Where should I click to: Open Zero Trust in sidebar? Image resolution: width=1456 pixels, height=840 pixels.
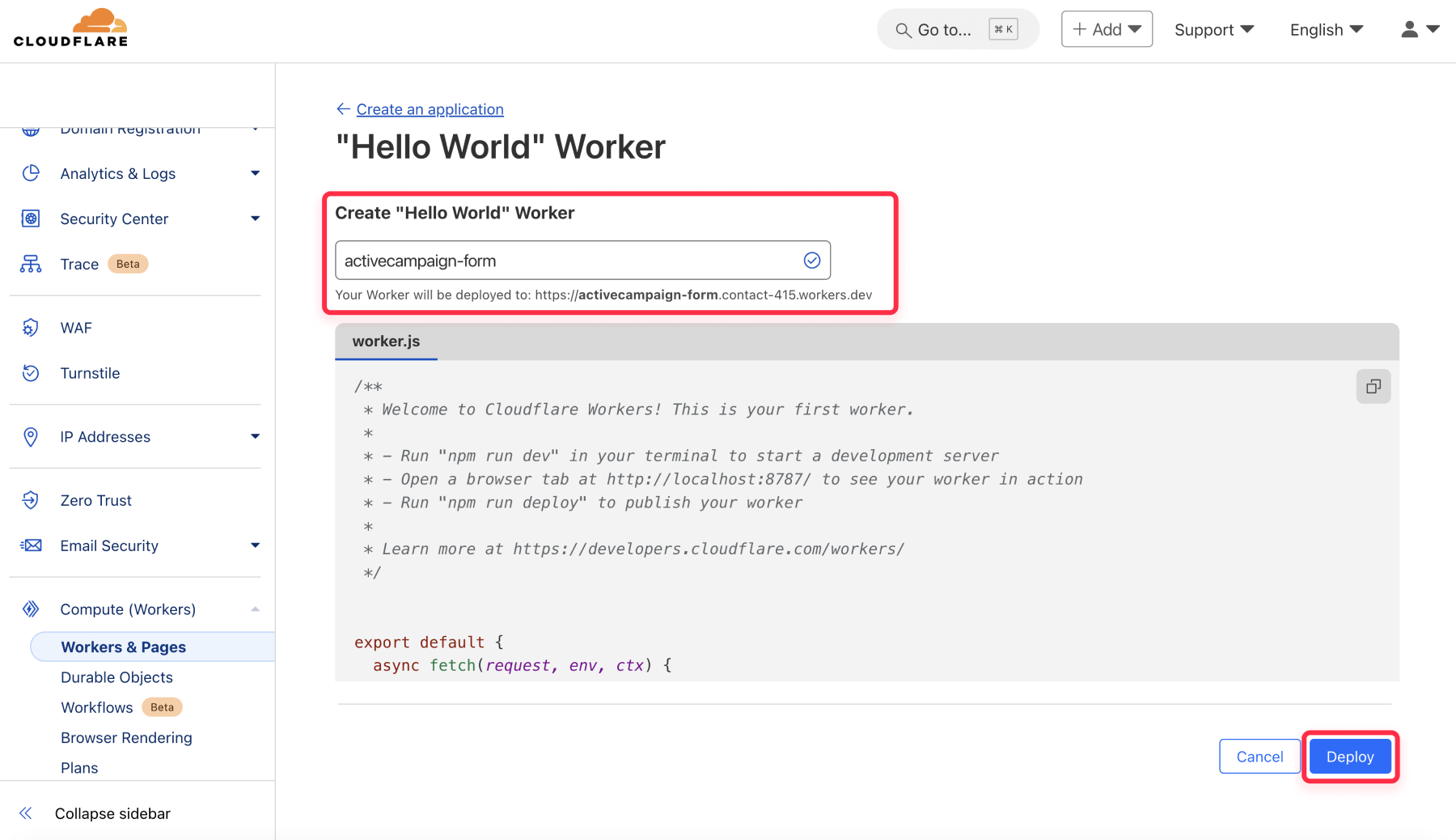coord(95,500)
